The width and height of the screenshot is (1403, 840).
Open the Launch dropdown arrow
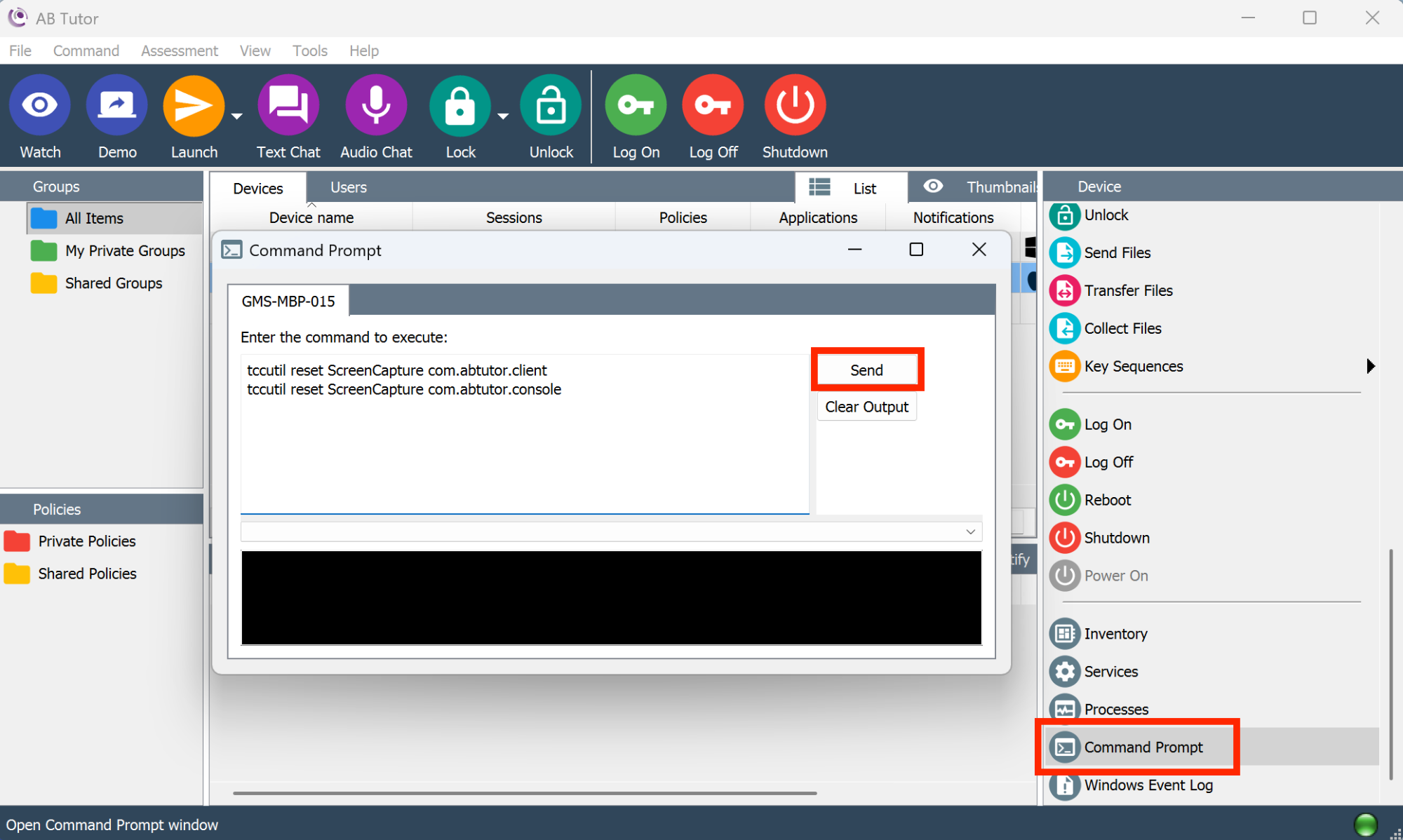[237, 116]
